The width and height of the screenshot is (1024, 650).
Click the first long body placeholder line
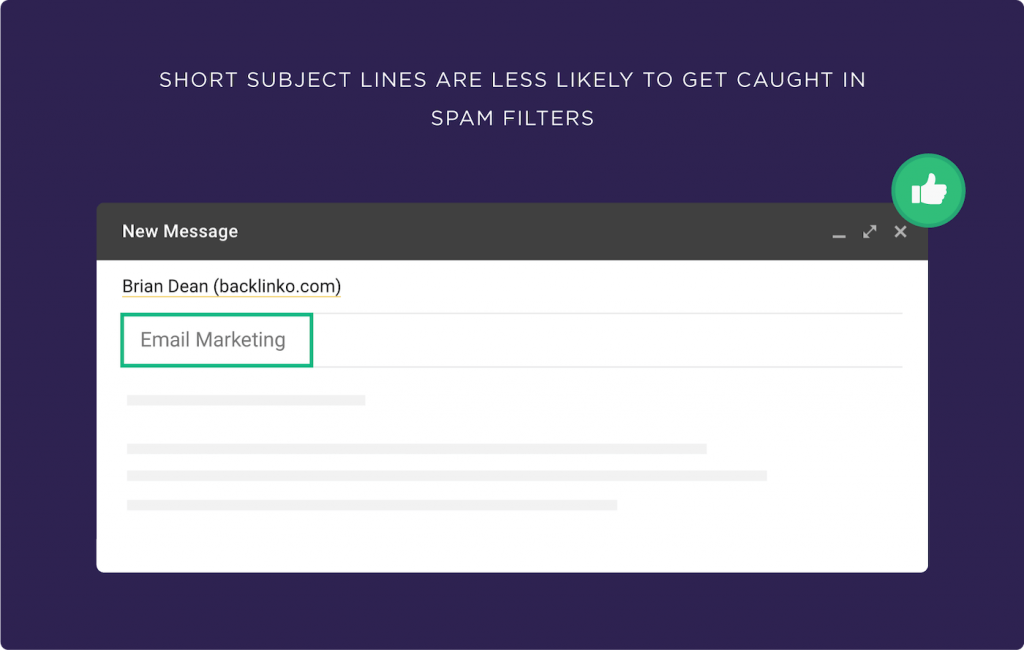coord(417,449)
